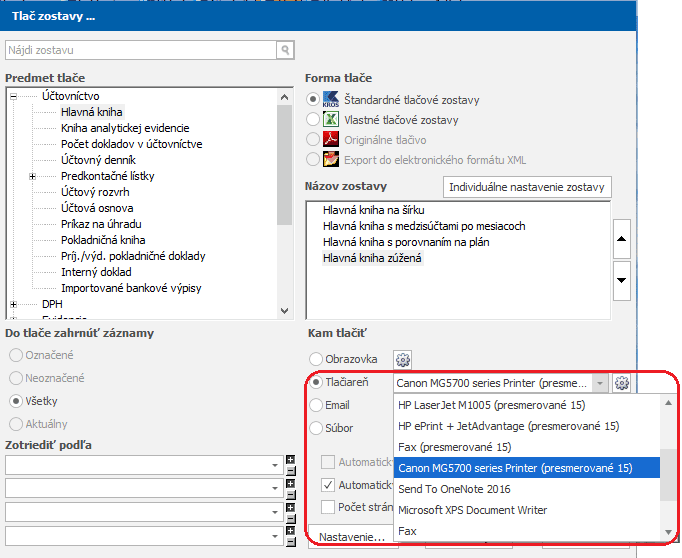682x558 pixels.
Task: Open the first Zotriediť podľa dropdown
Action: click(275, 465)
